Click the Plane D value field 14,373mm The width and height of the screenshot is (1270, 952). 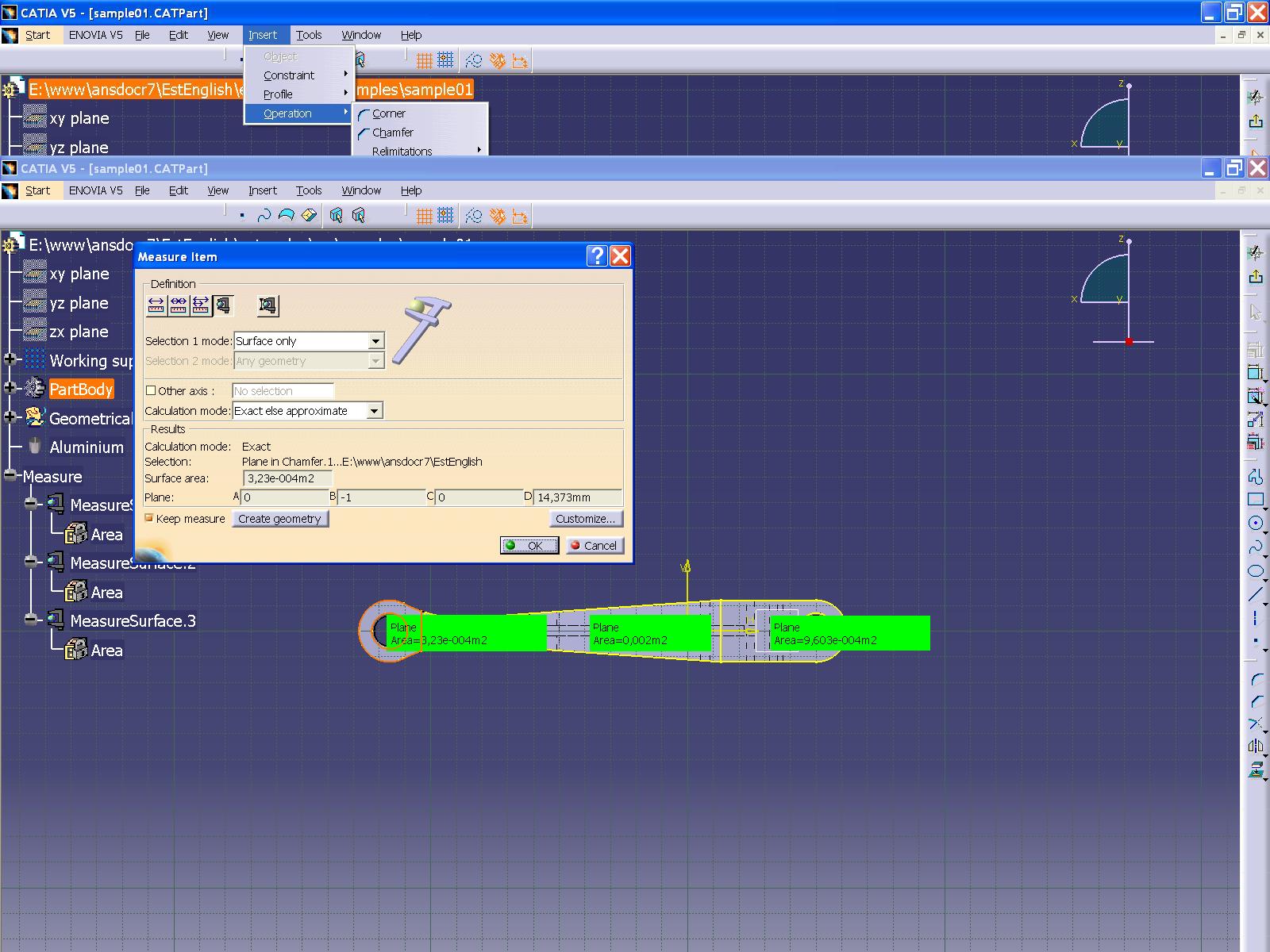[x=578, y=497]
